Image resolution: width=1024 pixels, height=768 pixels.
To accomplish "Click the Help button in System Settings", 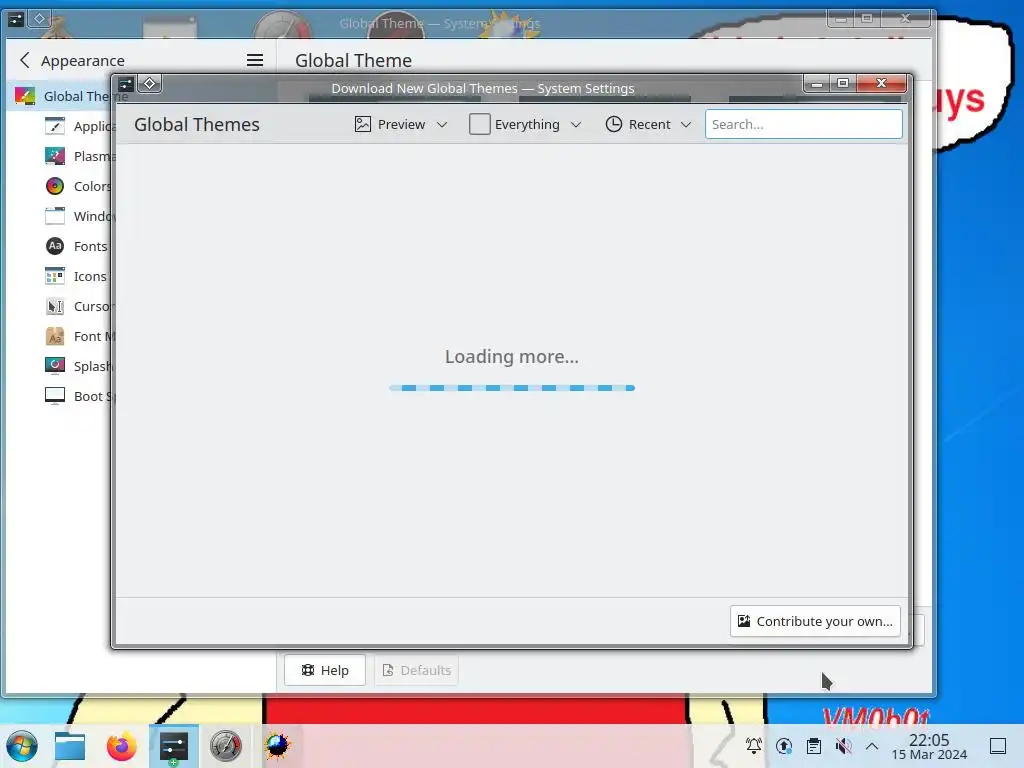I will tap(325, 670).
